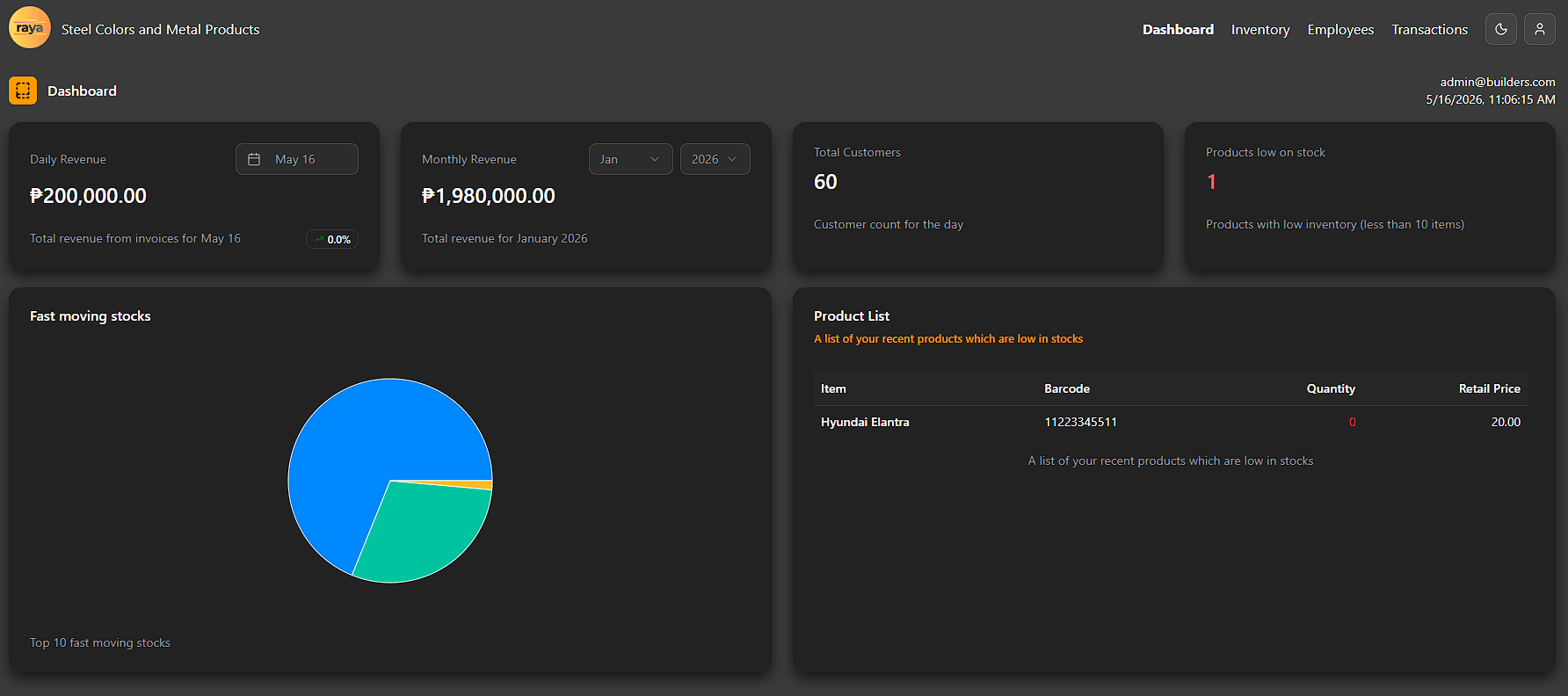Image resolution: width=1568 pixels, height=696 pixels.
Task: Go to the Dashboard nav item
Action: (x=1178, y=29)
